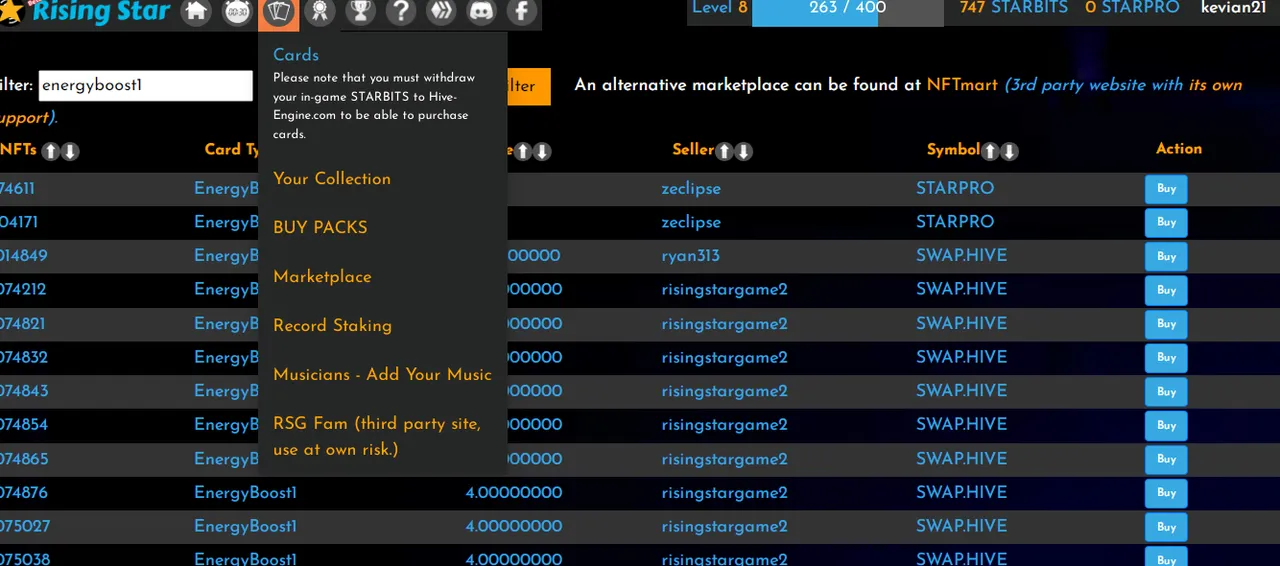Click risingstargame2 seller in 074212 row
Viewport: 1280px width, 566px height.
click(x=724, y=290)
